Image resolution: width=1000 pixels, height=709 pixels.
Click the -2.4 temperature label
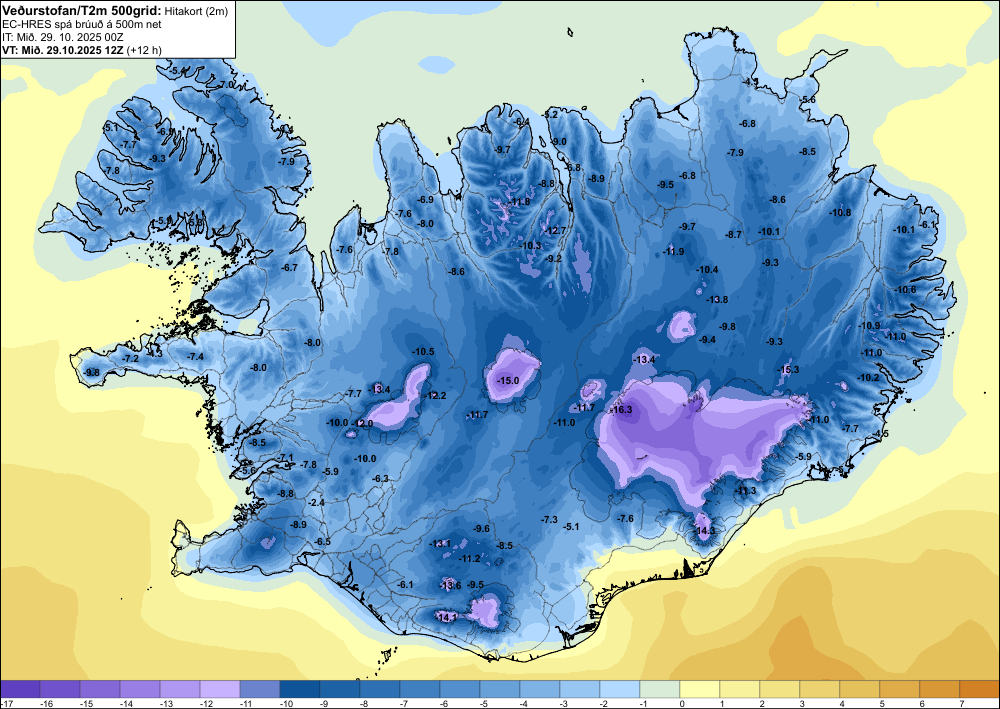(317, 502)
